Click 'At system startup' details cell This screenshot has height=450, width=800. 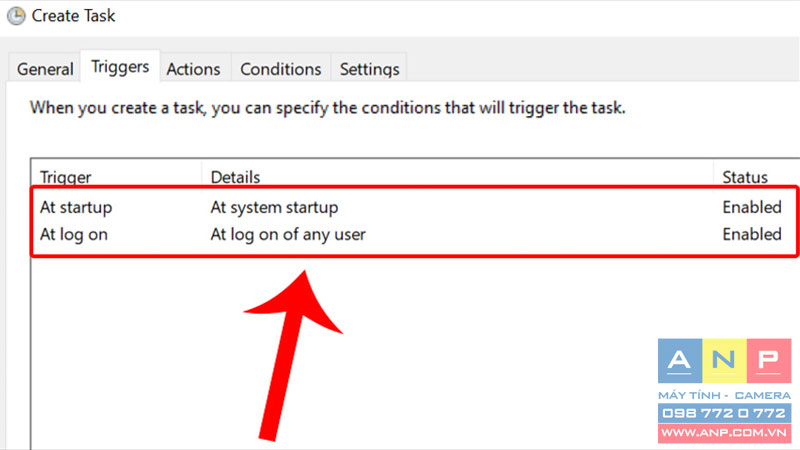coord(274,207)
